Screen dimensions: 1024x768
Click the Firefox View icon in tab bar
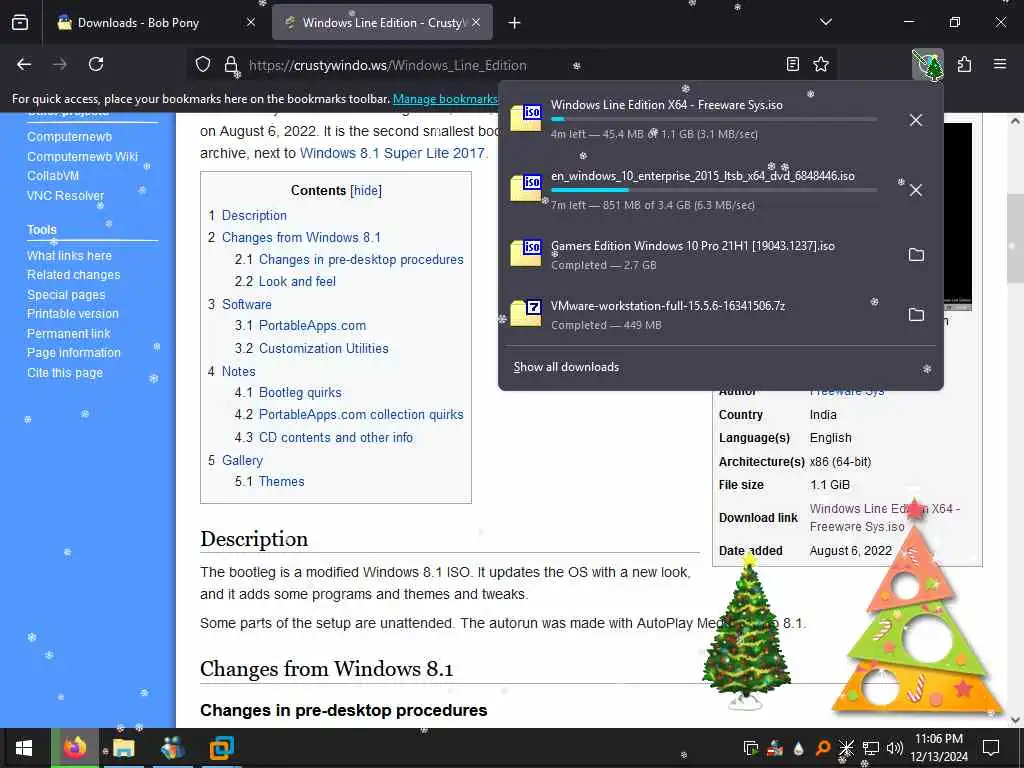tap(20, 23)
